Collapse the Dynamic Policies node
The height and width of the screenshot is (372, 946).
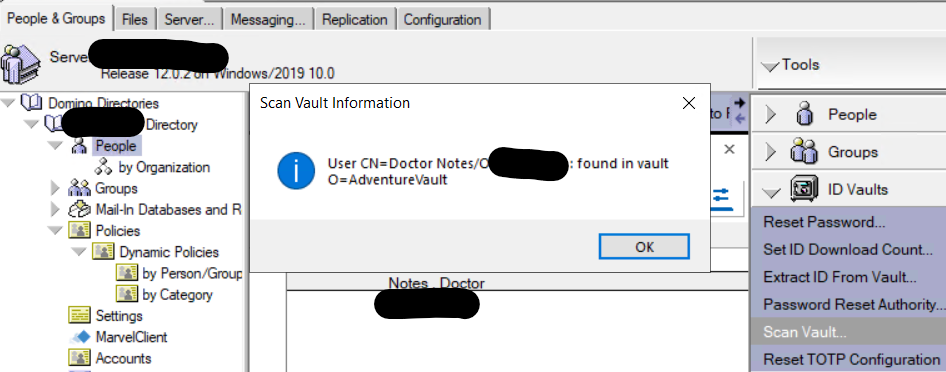[x=78, y=251]
